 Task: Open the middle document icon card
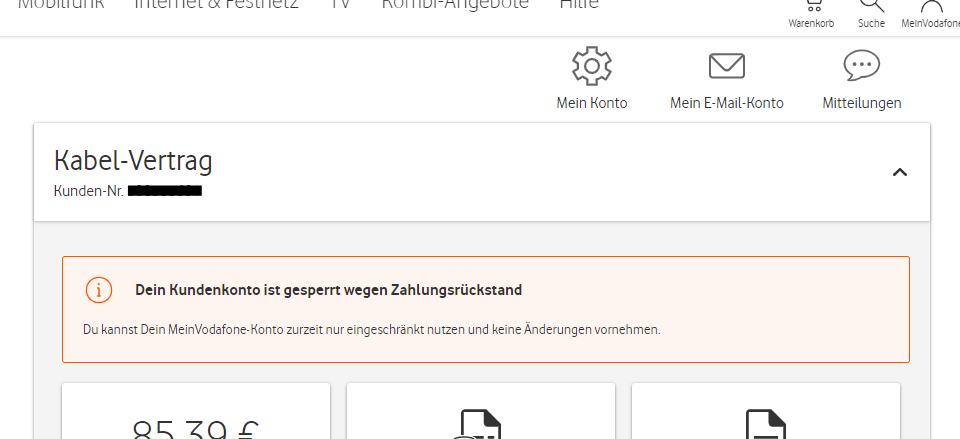481,411
